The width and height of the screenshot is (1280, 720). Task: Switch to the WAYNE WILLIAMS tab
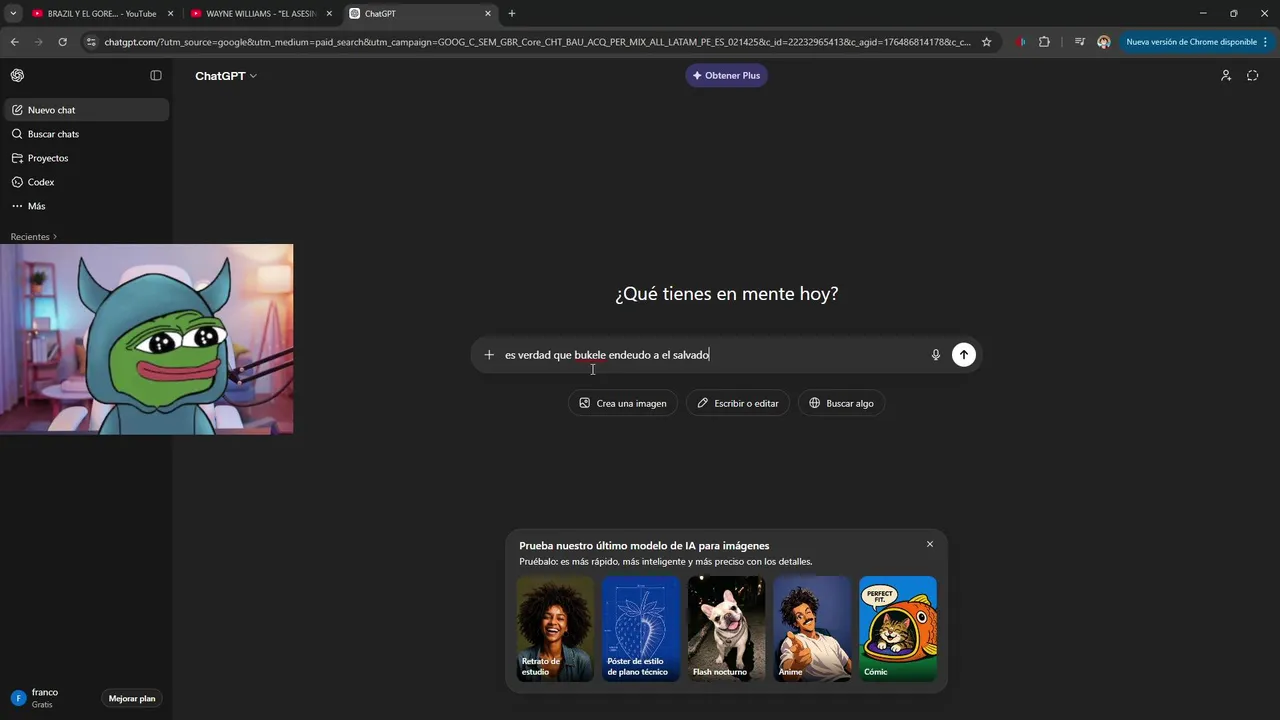click(260, 14)
